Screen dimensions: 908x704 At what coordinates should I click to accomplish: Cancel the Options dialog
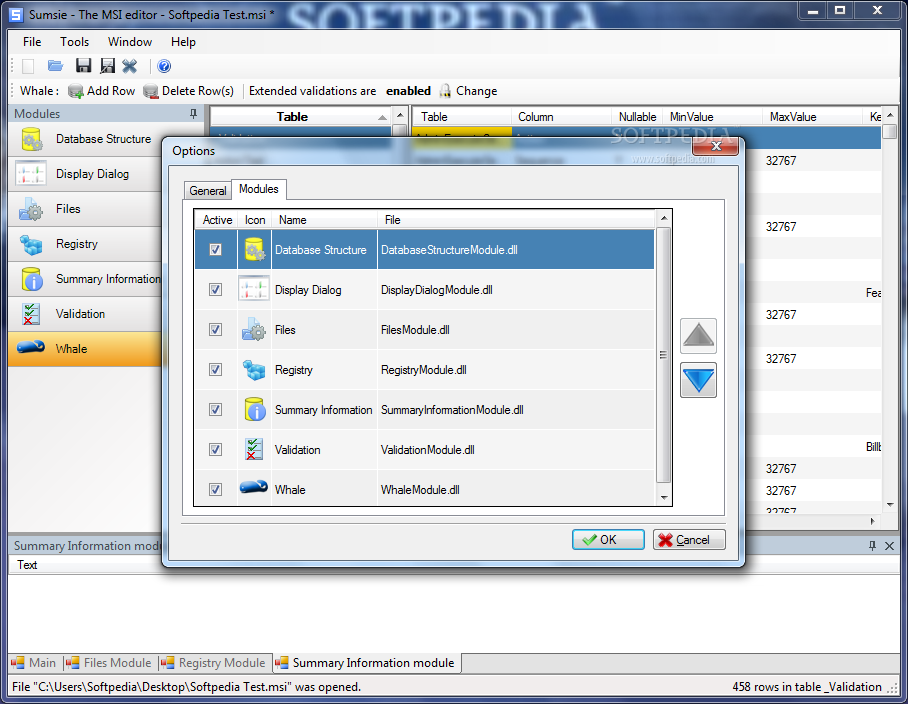689,540
